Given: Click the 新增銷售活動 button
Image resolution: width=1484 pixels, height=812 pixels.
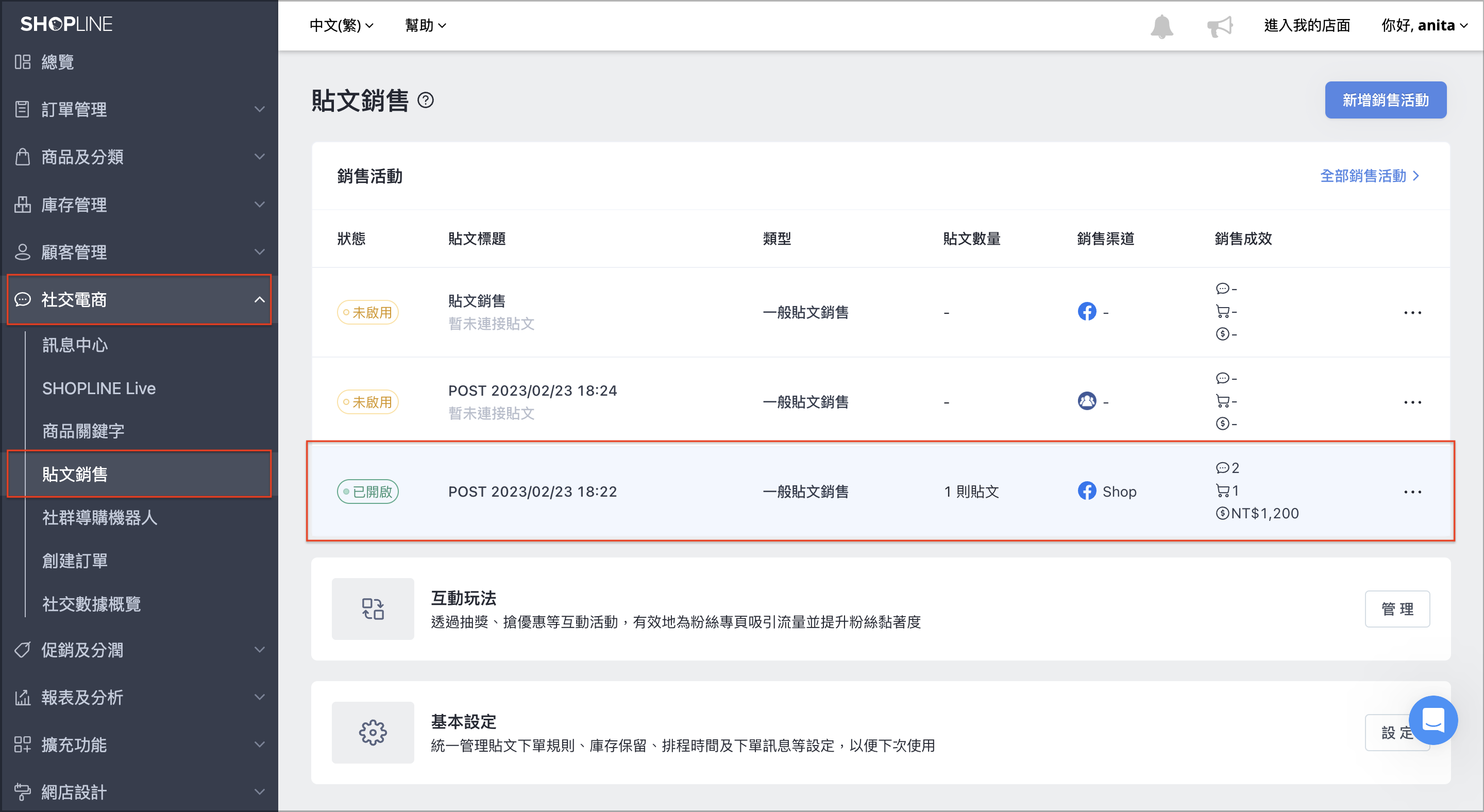Looking at the screenshot, I should (1385, 100).
